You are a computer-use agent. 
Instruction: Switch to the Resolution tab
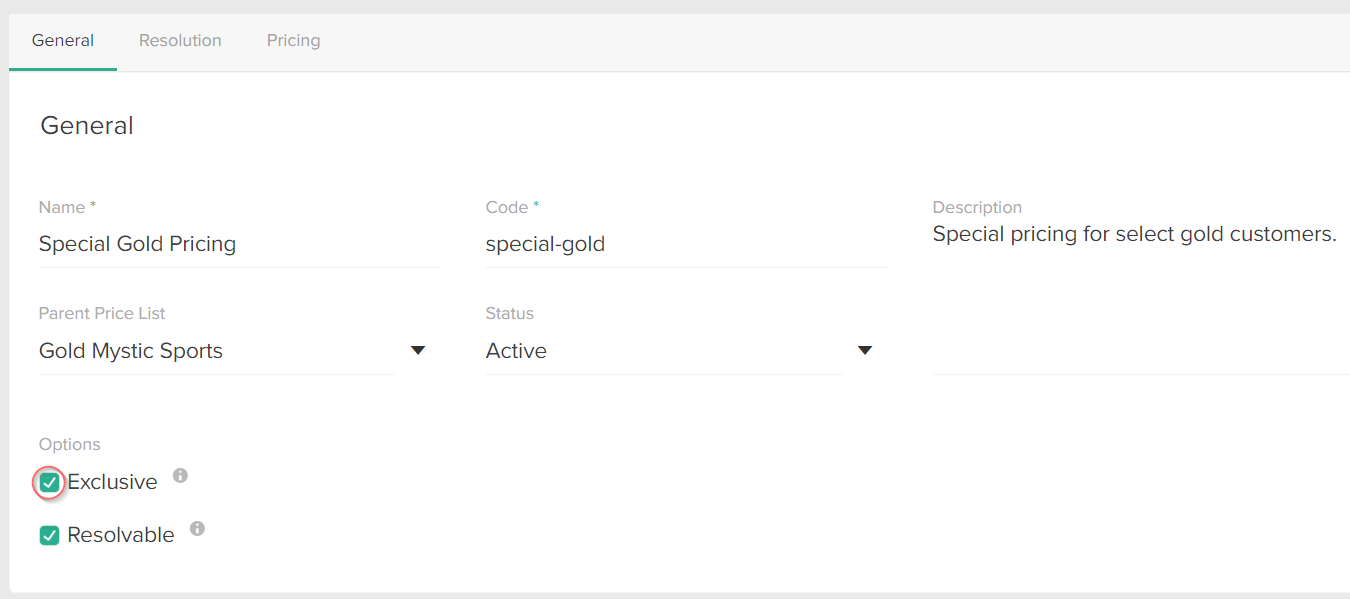180,40
